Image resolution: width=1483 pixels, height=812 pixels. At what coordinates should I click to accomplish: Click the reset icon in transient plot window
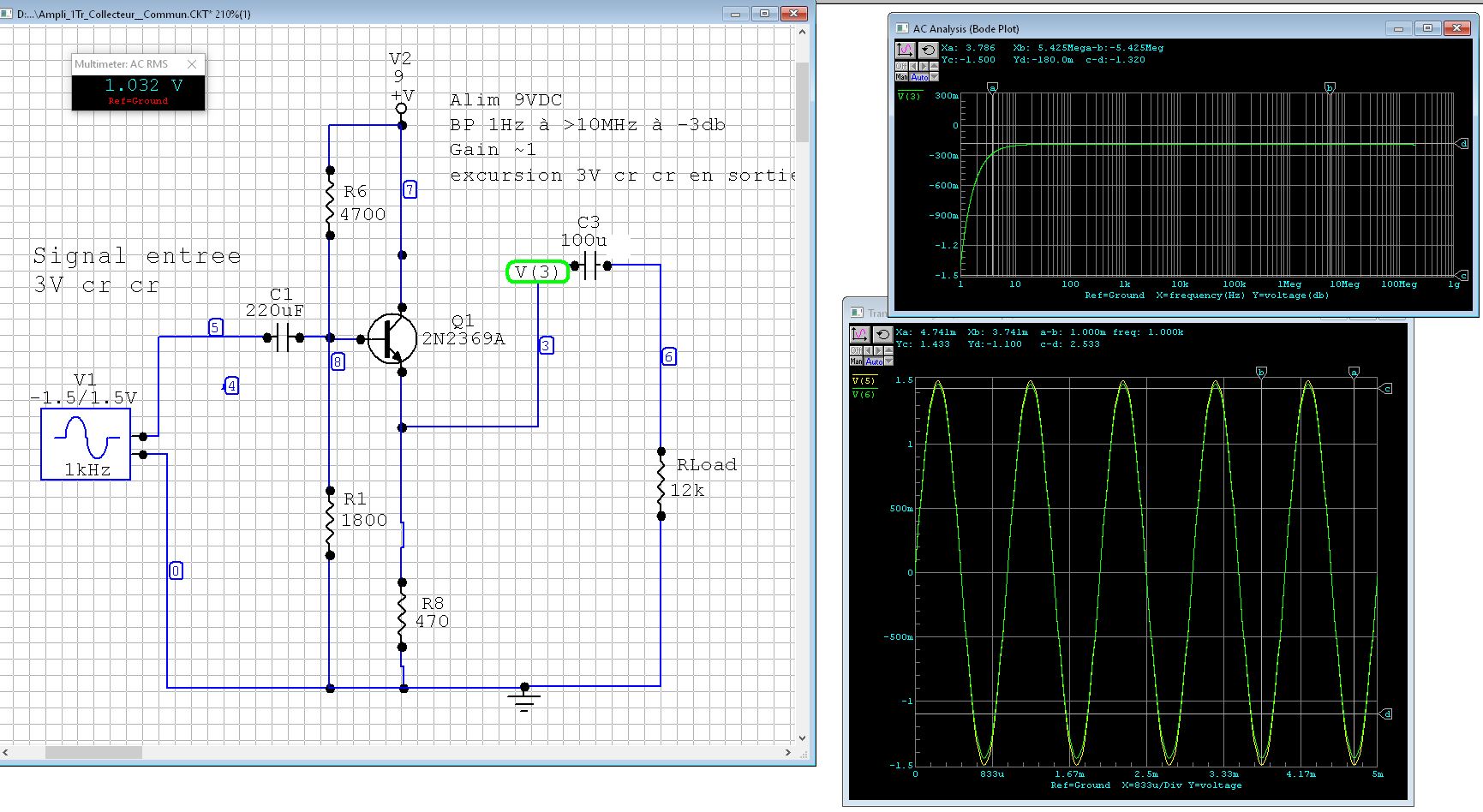pyautogui.click(x=882, y=335)
